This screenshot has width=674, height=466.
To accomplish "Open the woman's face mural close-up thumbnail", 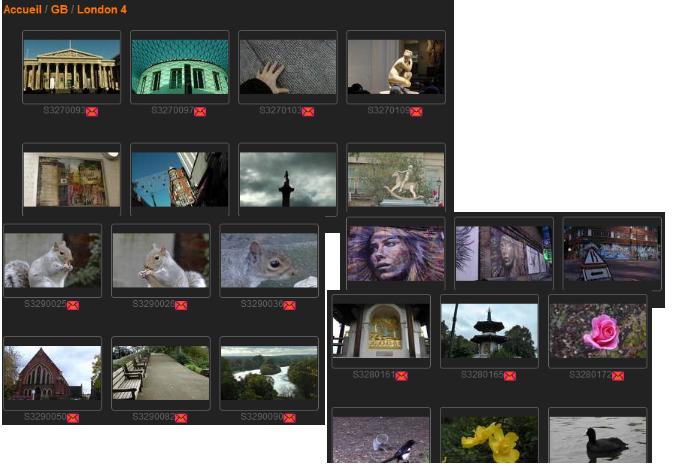I will (x=396, y=254).
